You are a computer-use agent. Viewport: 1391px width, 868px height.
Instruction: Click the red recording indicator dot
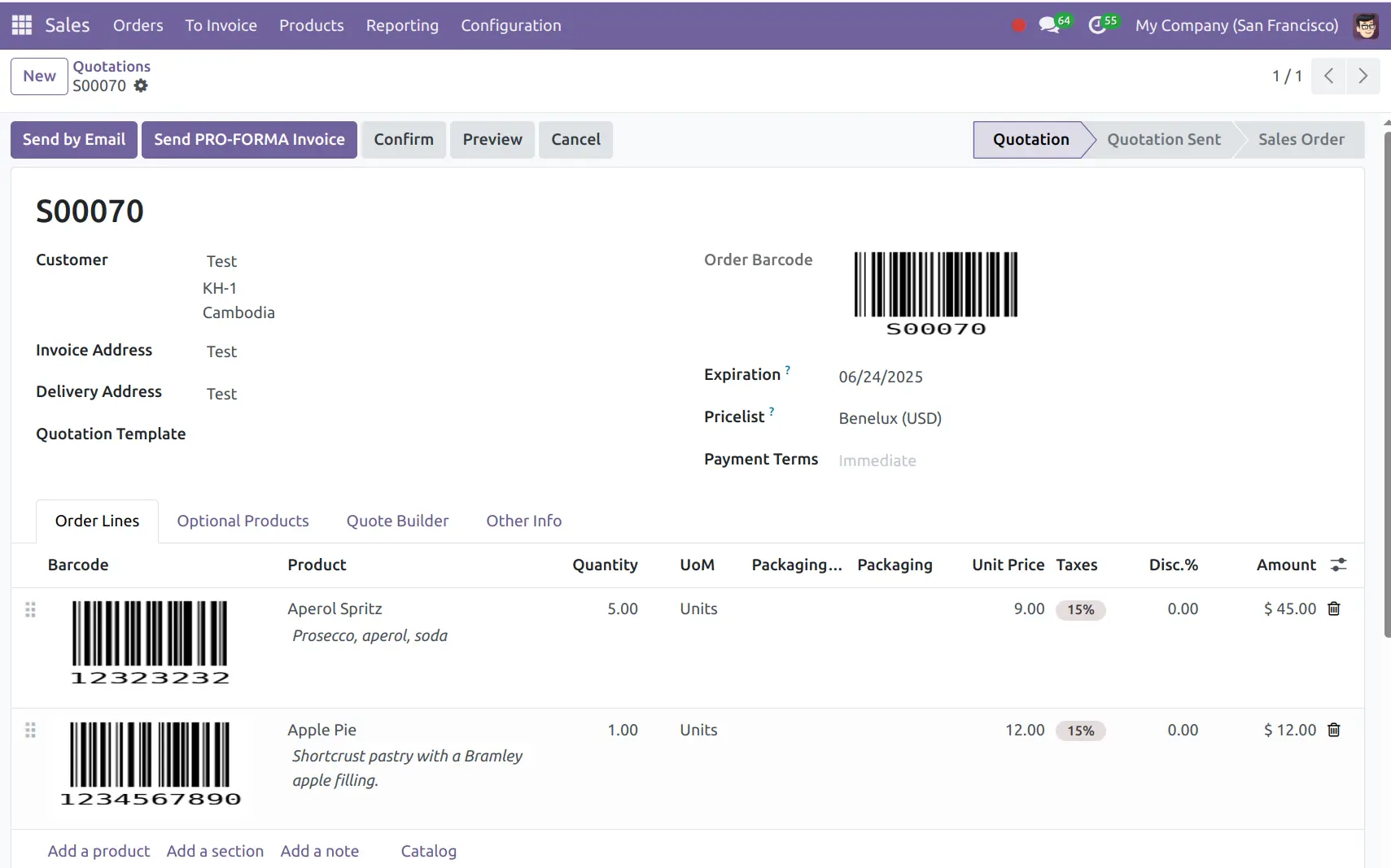pyautogui.click(x=1018, y=25)
